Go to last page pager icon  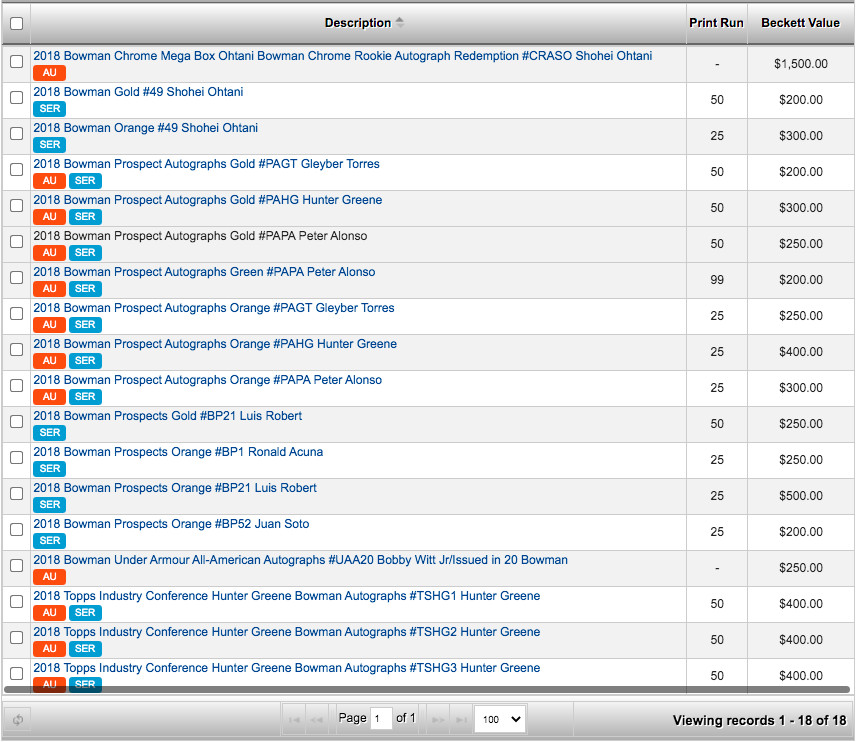coord(461,720)
